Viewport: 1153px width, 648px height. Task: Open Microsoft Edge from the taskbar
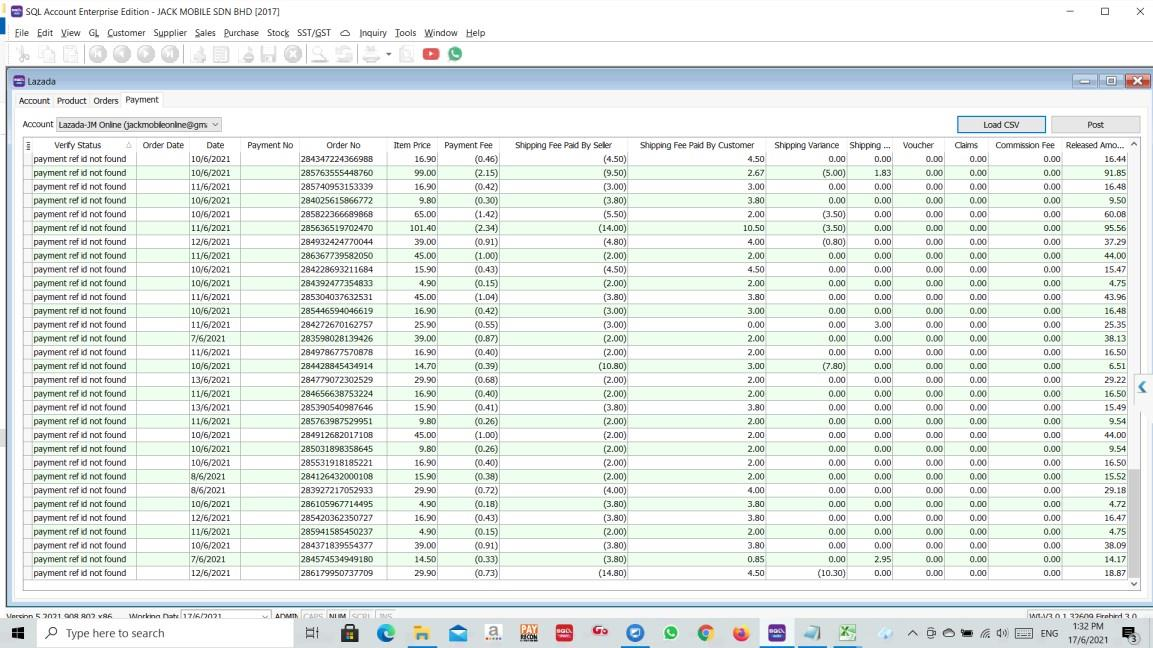click(x=386, y=633)
